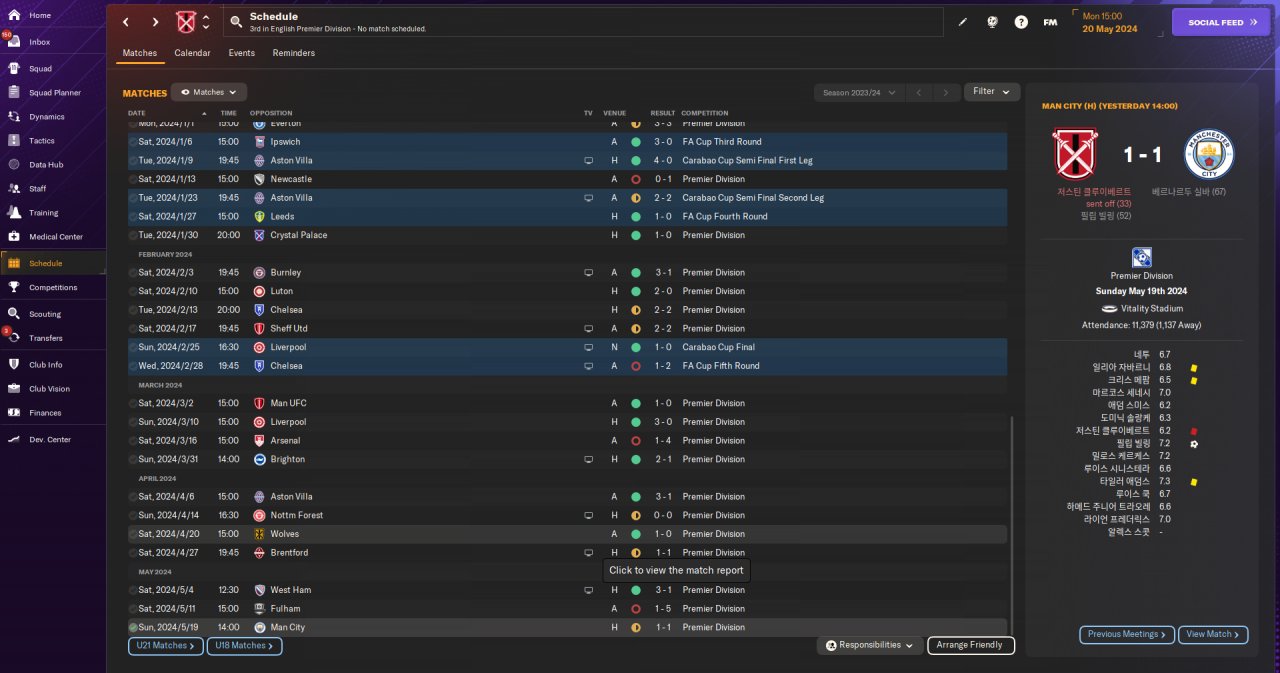Open Club Info
Image resolution: width=1280 pixels, height=673 pixels.
(45, 365)
